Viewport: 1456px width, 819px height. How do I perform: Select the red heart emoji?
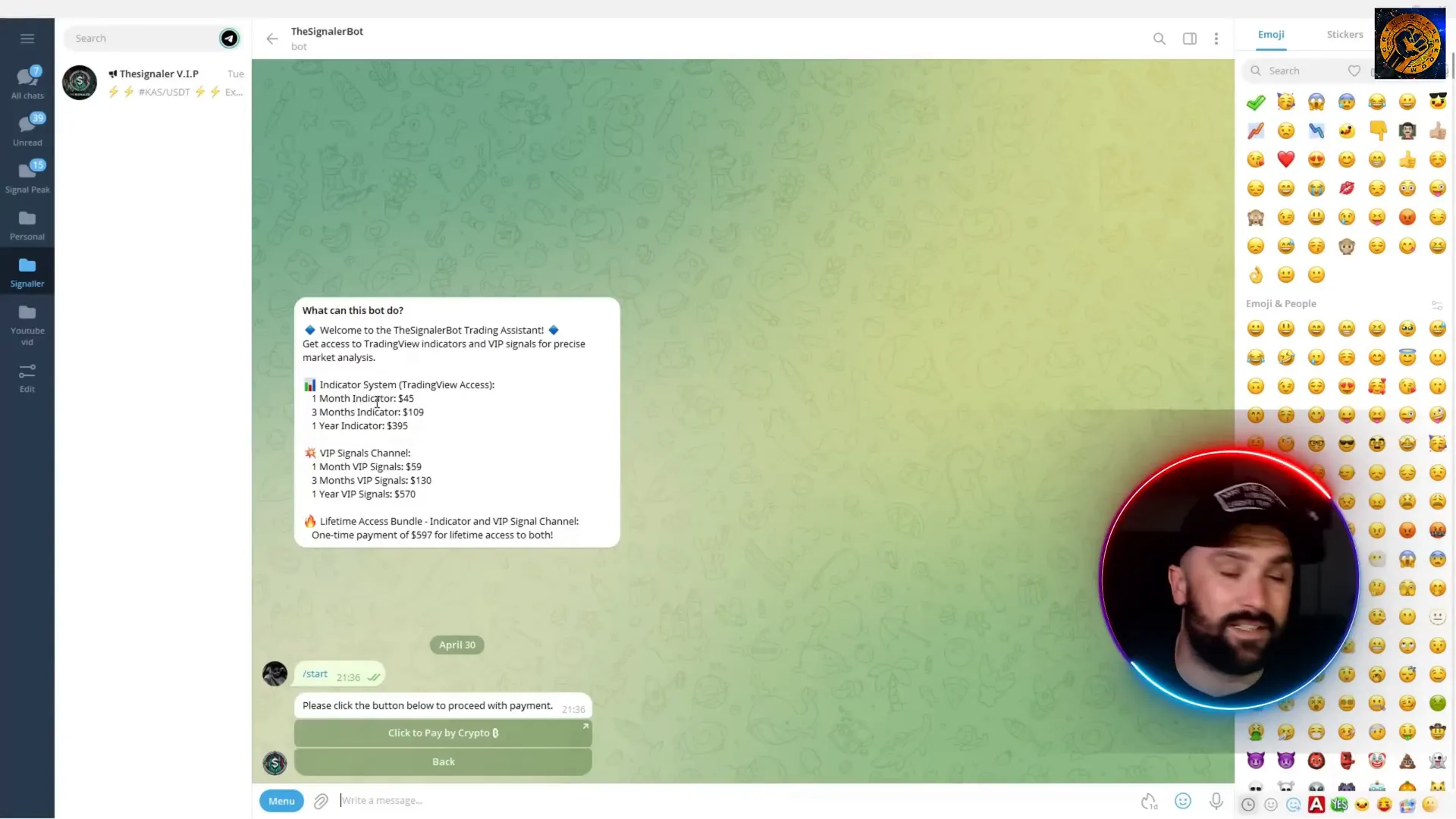pyautogui.click(x=1286, y=159)
